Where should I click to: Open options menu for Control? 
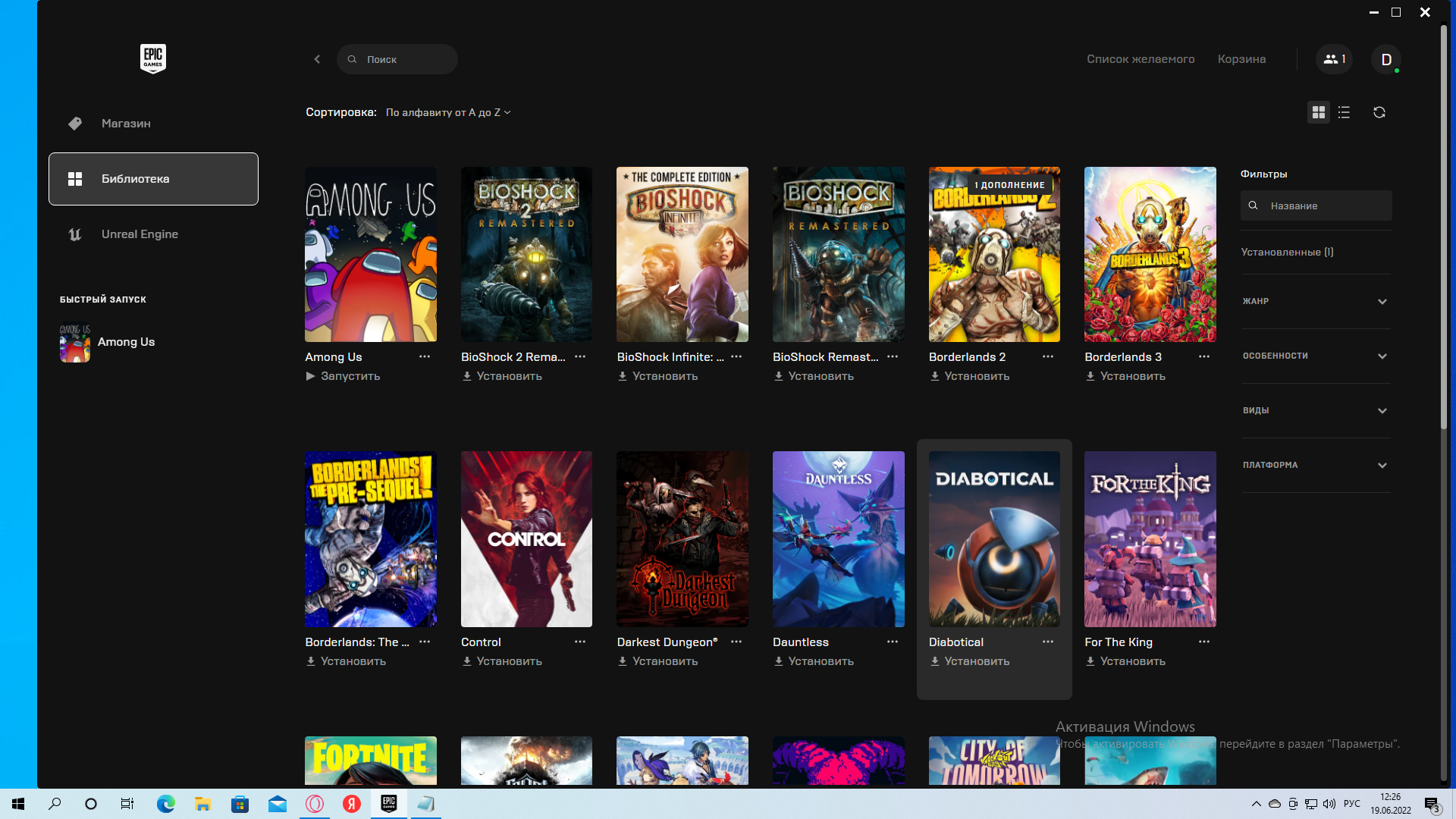[x=580, y=642]
